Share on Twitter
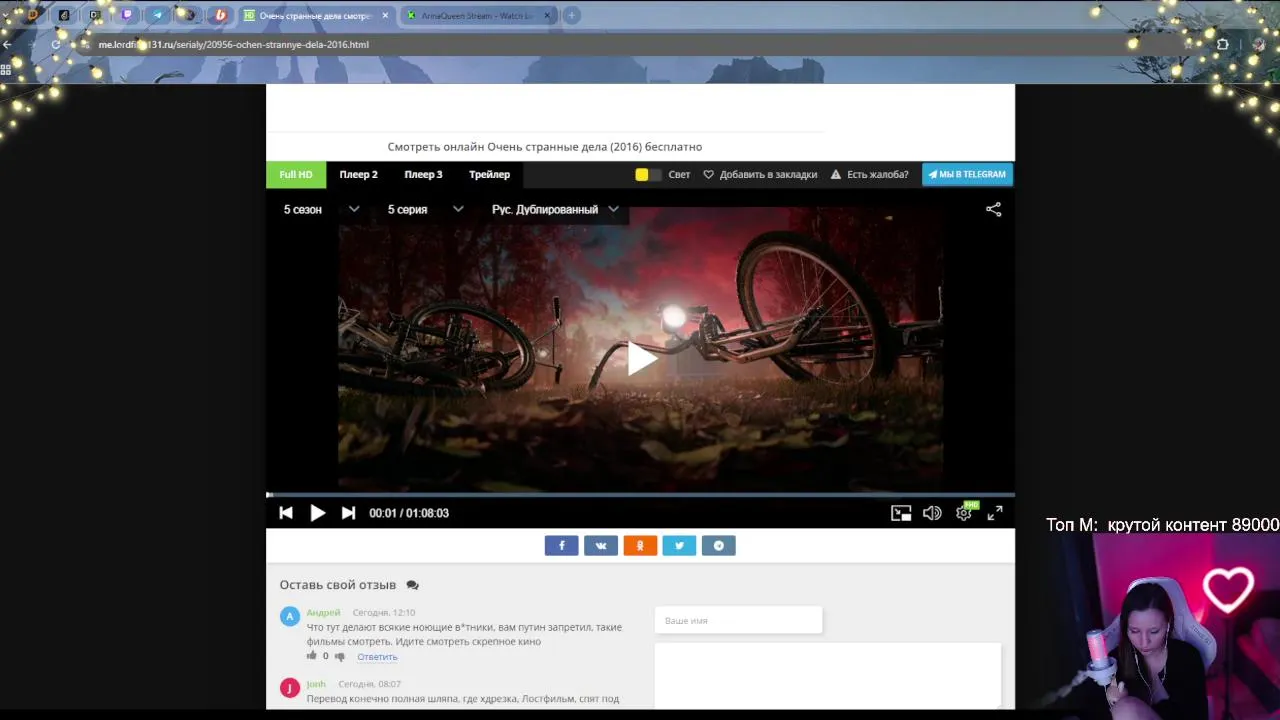1280x720 pixels. (x=679, y=545)
